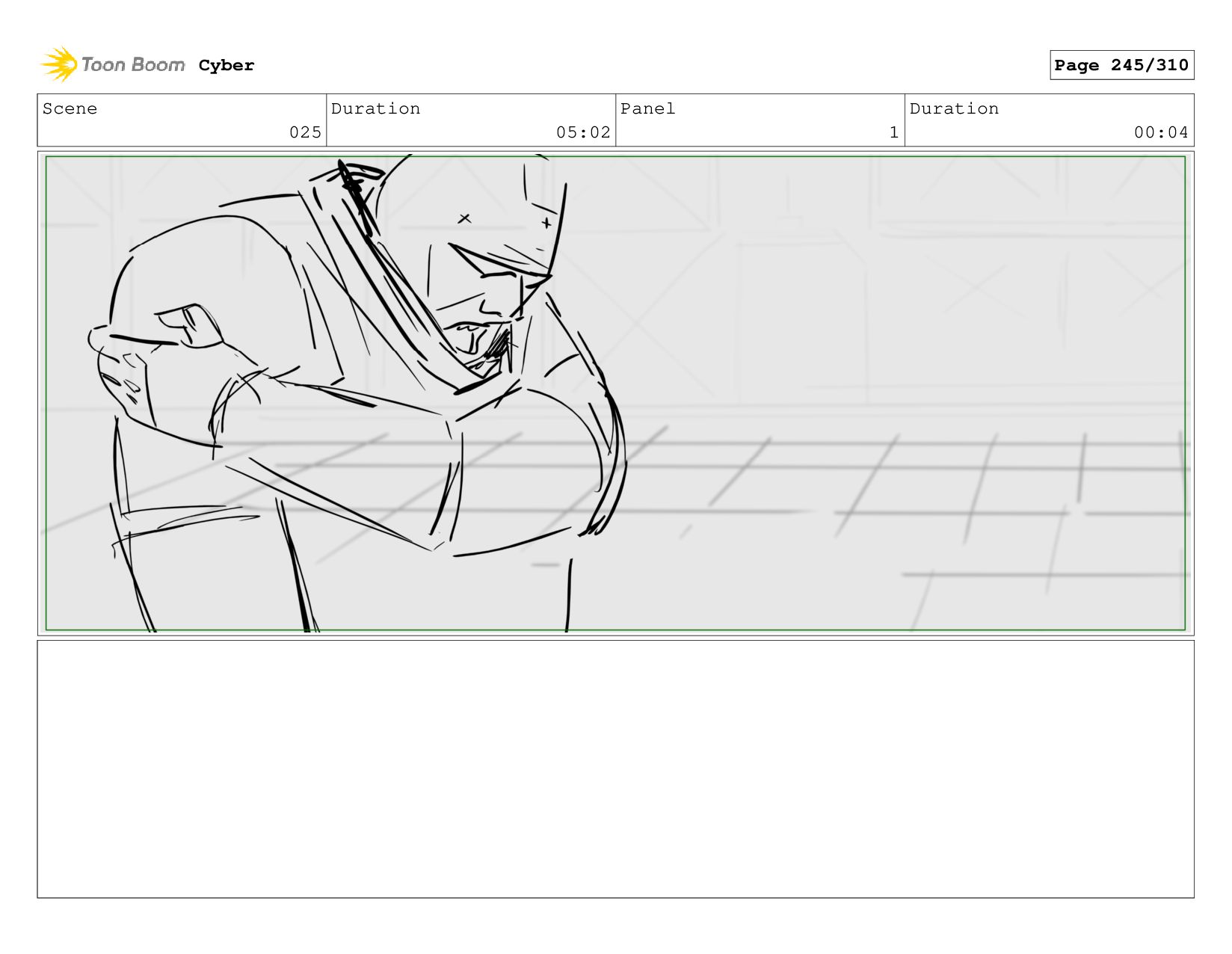Click the Toon Boom logo
The width and height of the screenshot is (1232, 954).
coord(112,65)
